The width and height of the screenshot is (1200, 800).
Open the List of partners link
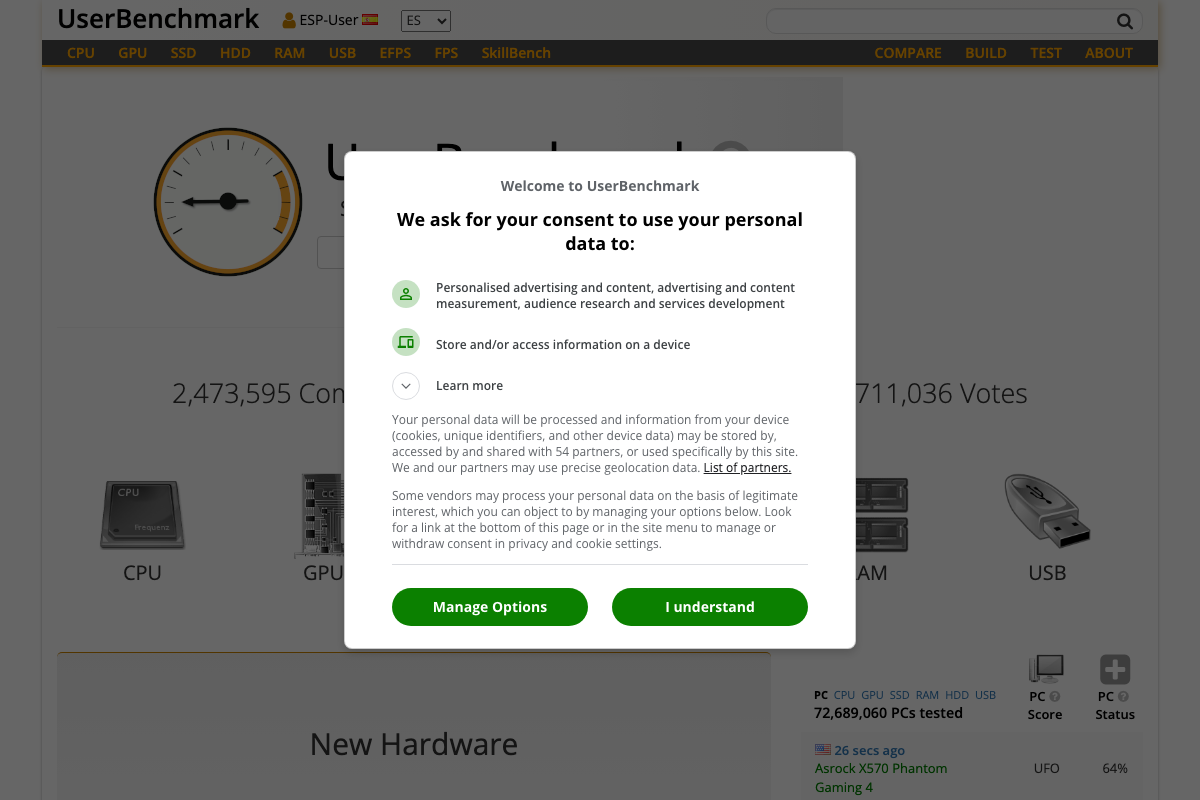point(747,468)
